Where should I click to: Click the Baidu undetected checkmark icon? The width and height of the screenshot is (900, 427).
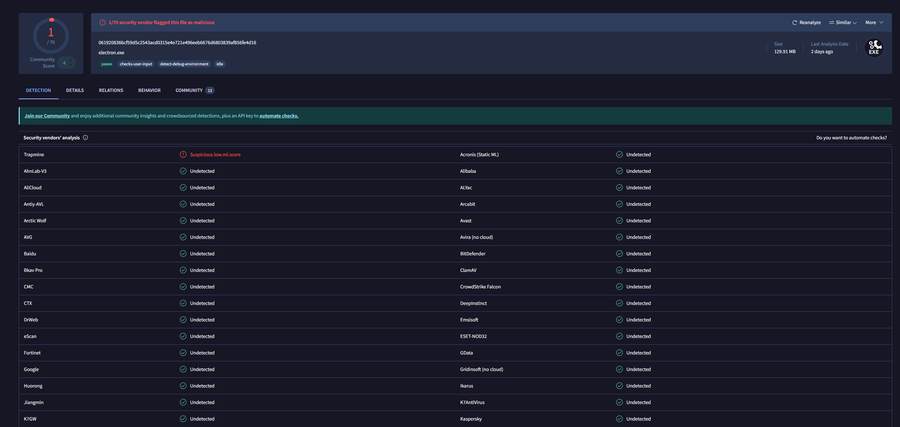coord(183,254)
